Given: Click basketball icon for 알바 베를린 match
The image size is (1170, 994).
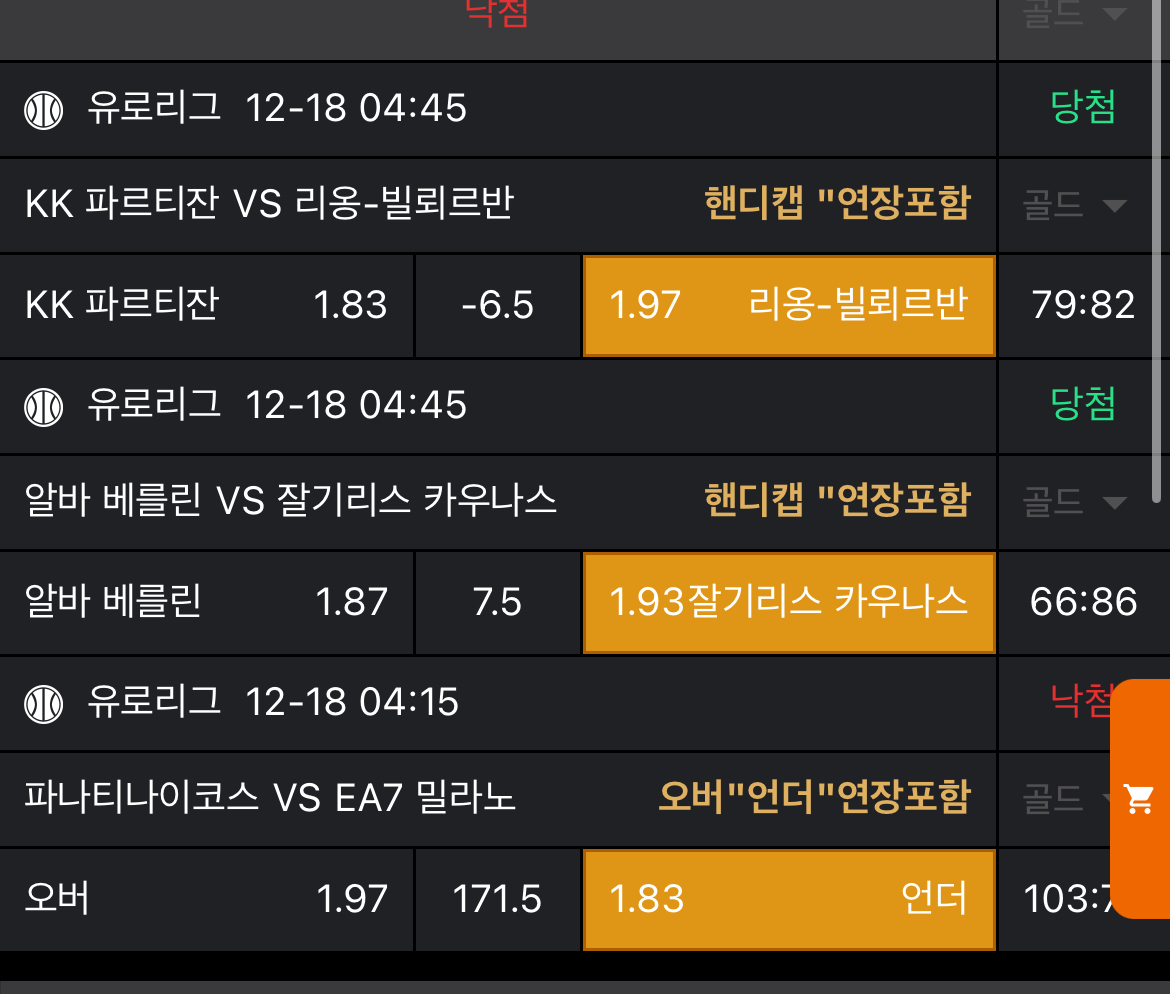Looking at the screenshot, I should click(x=43, y=407).
